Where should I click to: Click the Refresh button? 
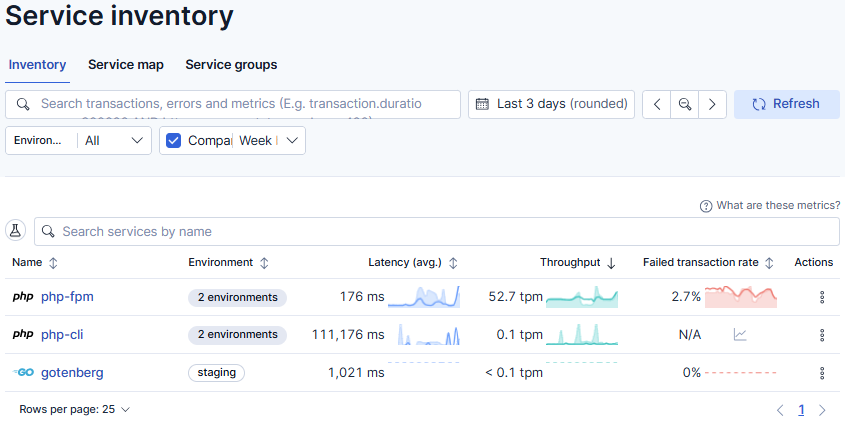[786, 104]
